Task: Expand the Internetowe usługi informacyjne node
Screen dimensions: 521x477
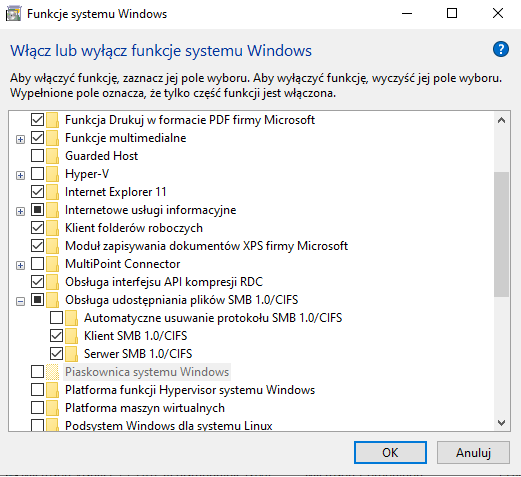Action: [x=20, y=211]
